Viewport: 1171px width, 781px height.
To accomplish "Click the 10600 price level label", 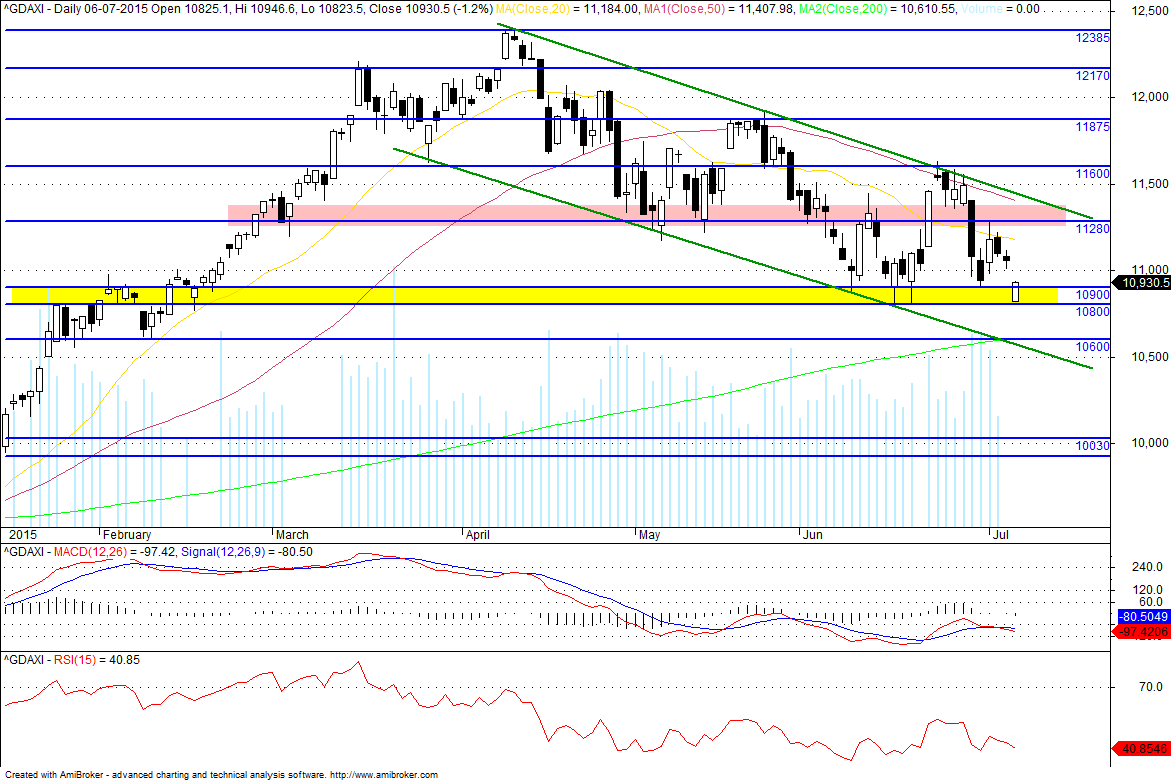I will pyautogui.click(x=1092, y=347).
